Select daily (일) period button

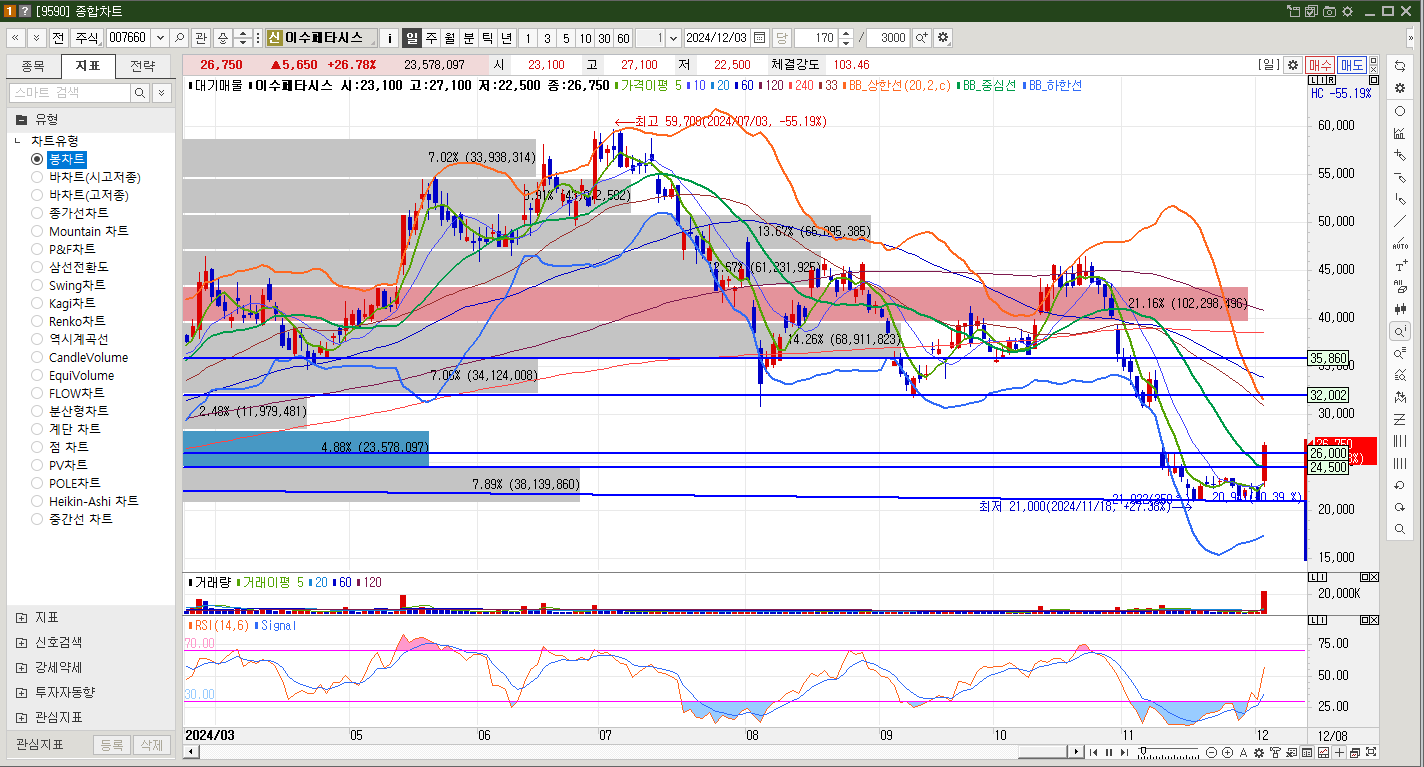(x=411, y=38)
